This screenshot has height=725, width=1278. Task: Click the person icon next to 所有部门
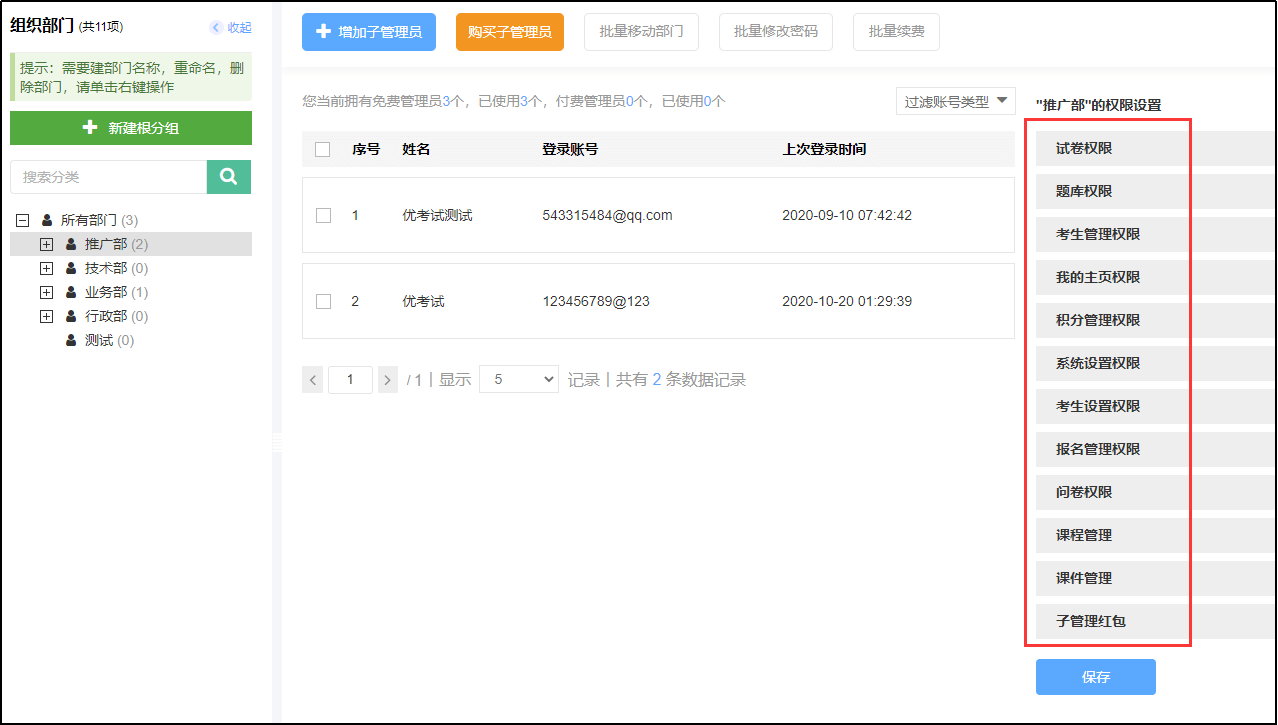point(47,220)
